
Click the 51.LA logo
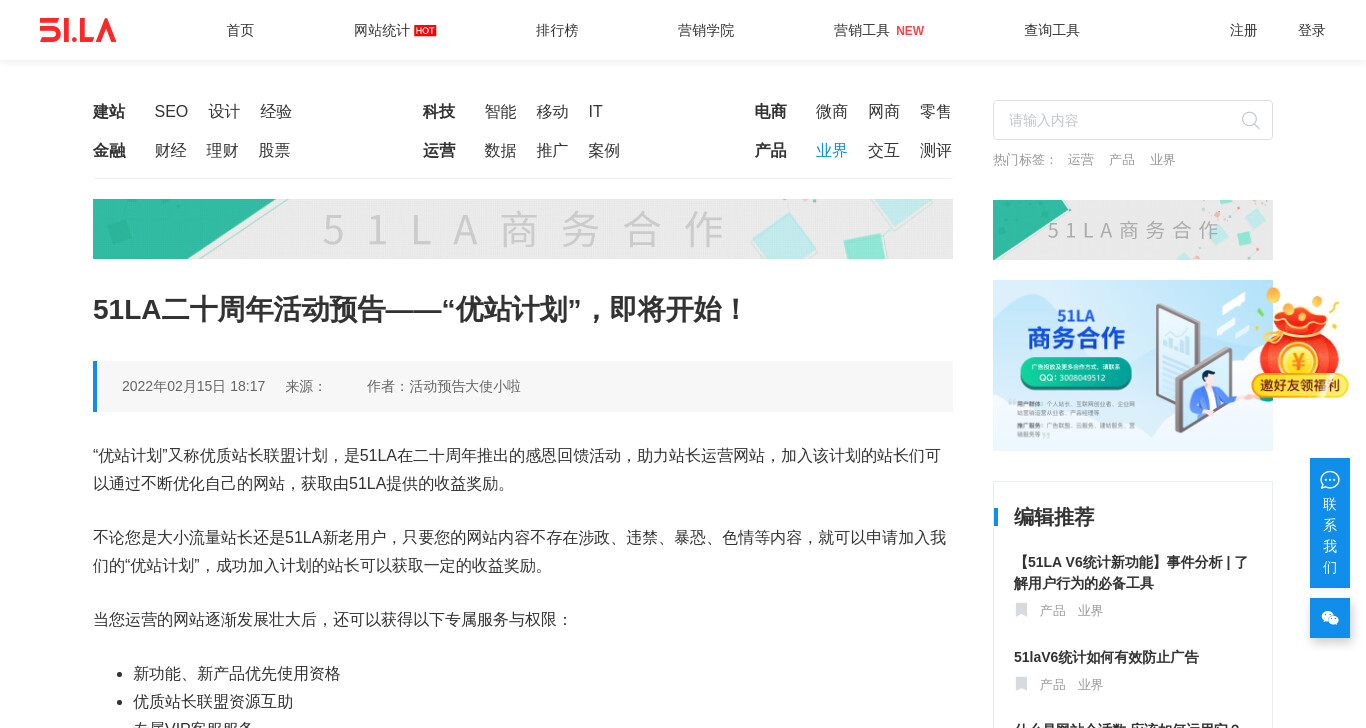[x=78, y=30]
